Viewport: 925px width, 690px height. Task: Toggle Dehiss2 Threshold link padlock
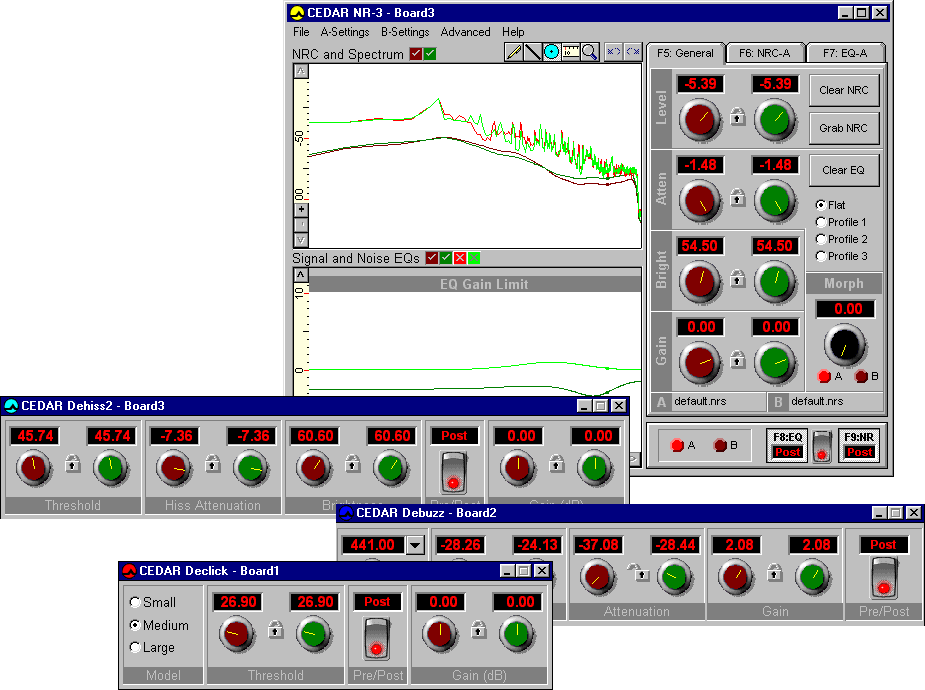(x=72, y=464)
